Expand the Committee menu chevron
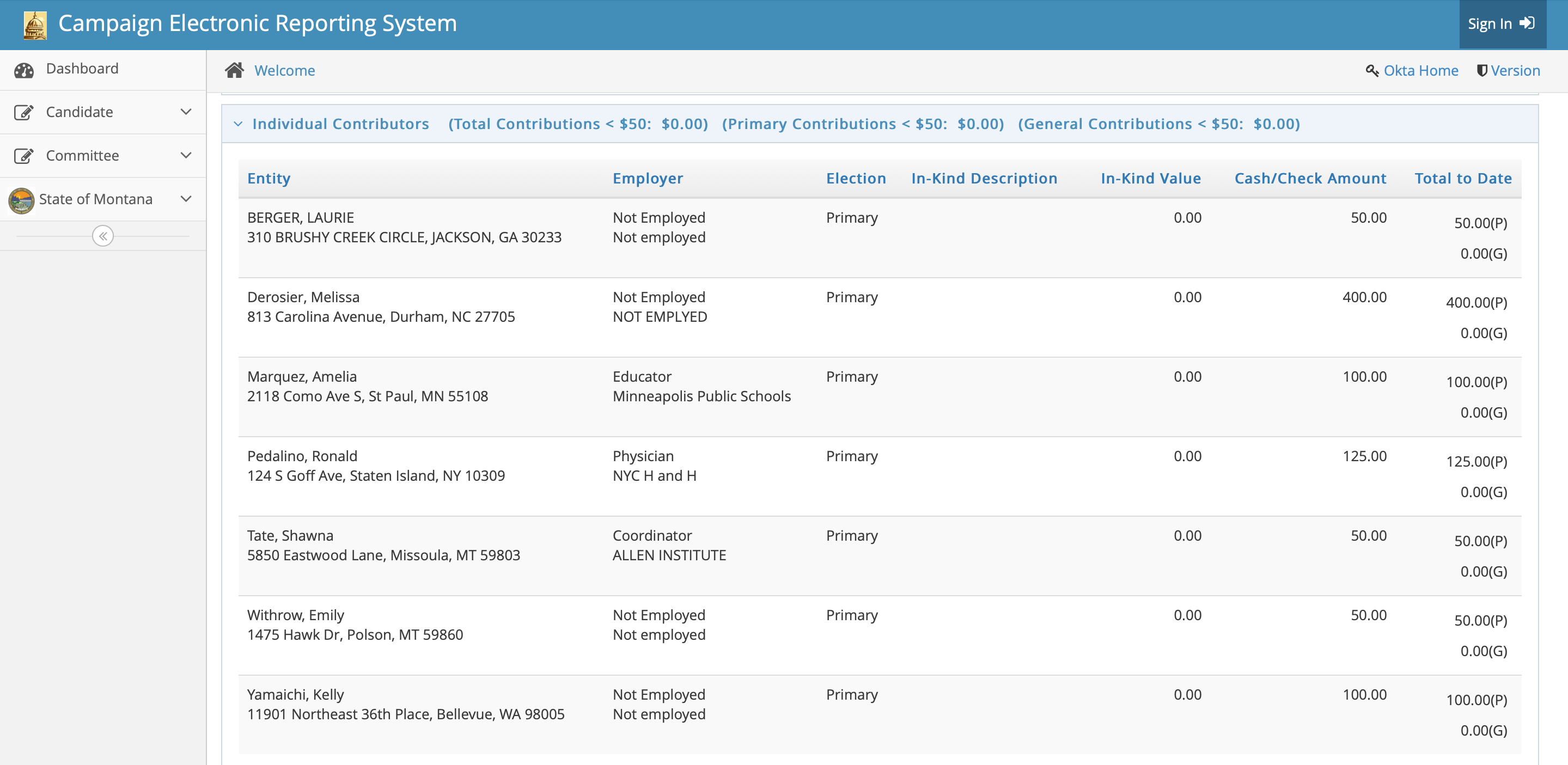Screen dimensions: 1568x765 pos(186,156)
